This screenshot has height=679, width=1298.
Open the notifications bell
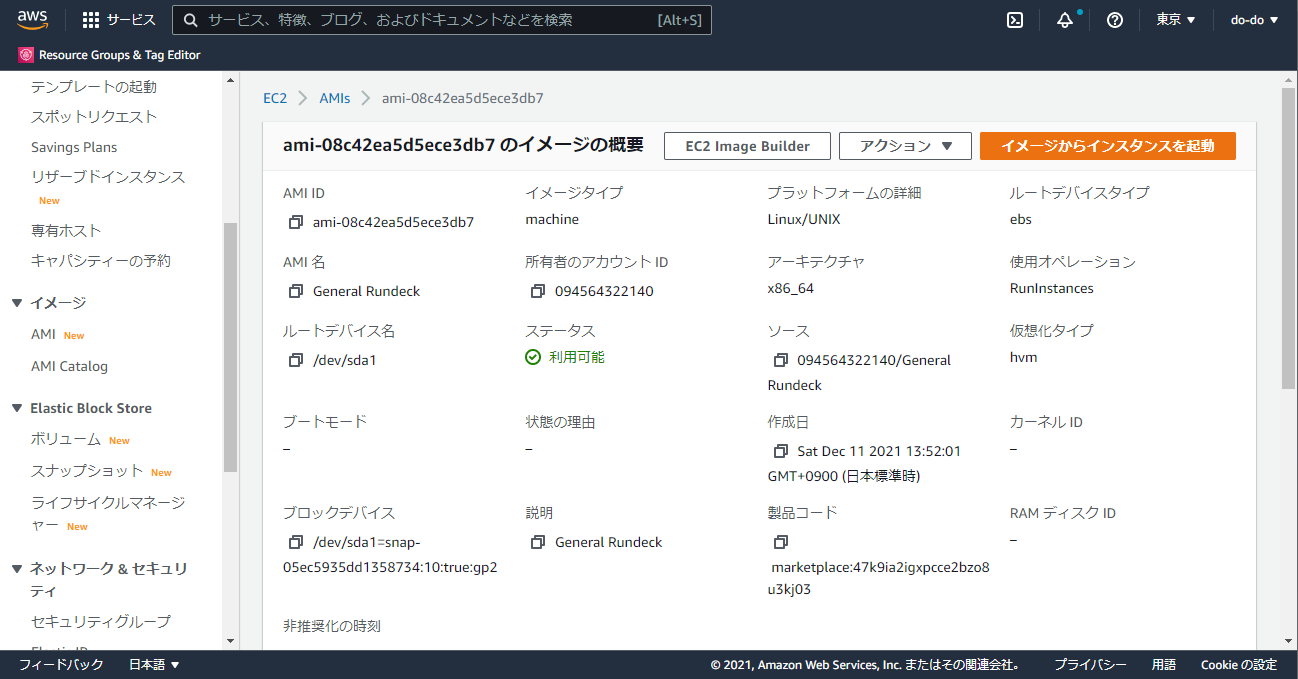tap(1065, 20)
